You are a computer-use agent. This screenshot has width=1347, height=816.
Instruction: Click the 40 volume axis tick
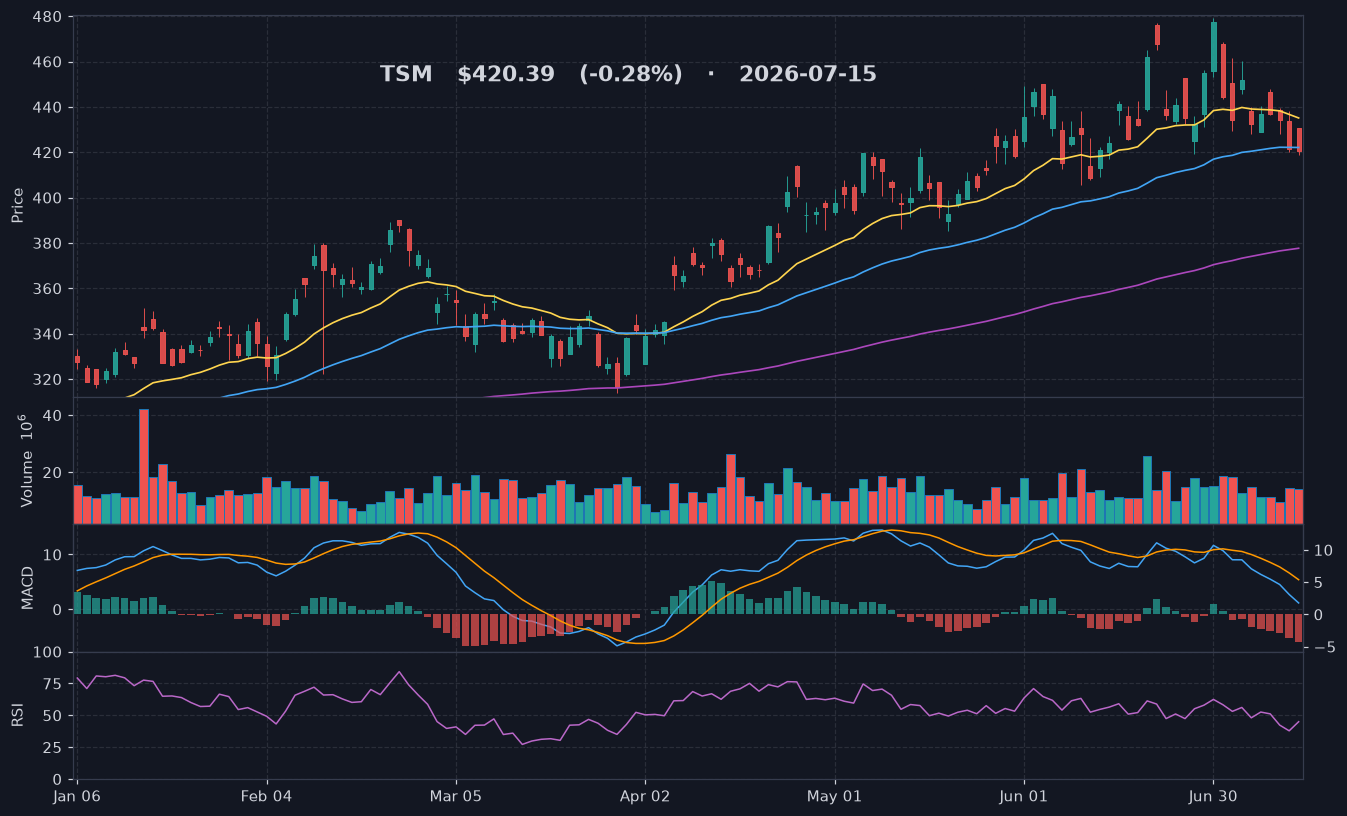[53, 415]
